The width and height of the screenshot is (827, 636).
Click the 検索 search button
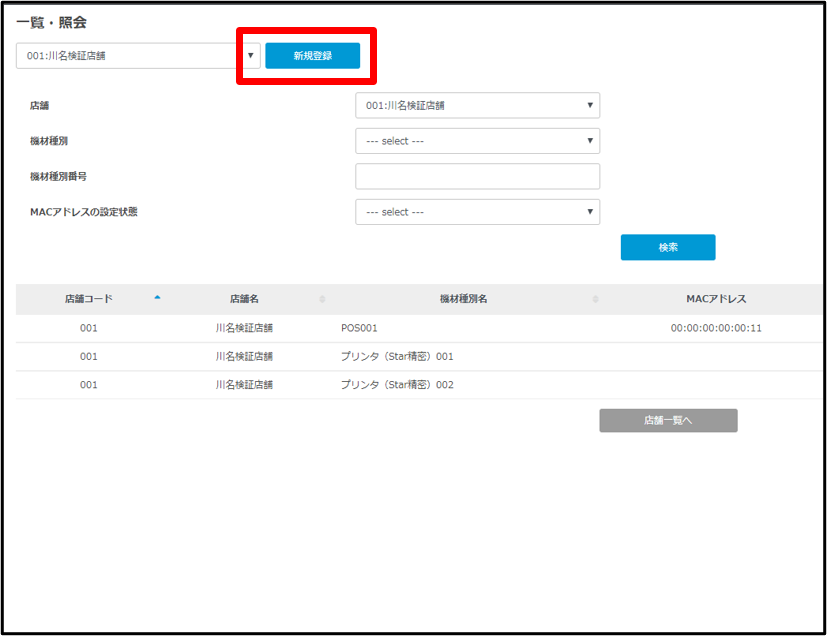tap(668, 247)
